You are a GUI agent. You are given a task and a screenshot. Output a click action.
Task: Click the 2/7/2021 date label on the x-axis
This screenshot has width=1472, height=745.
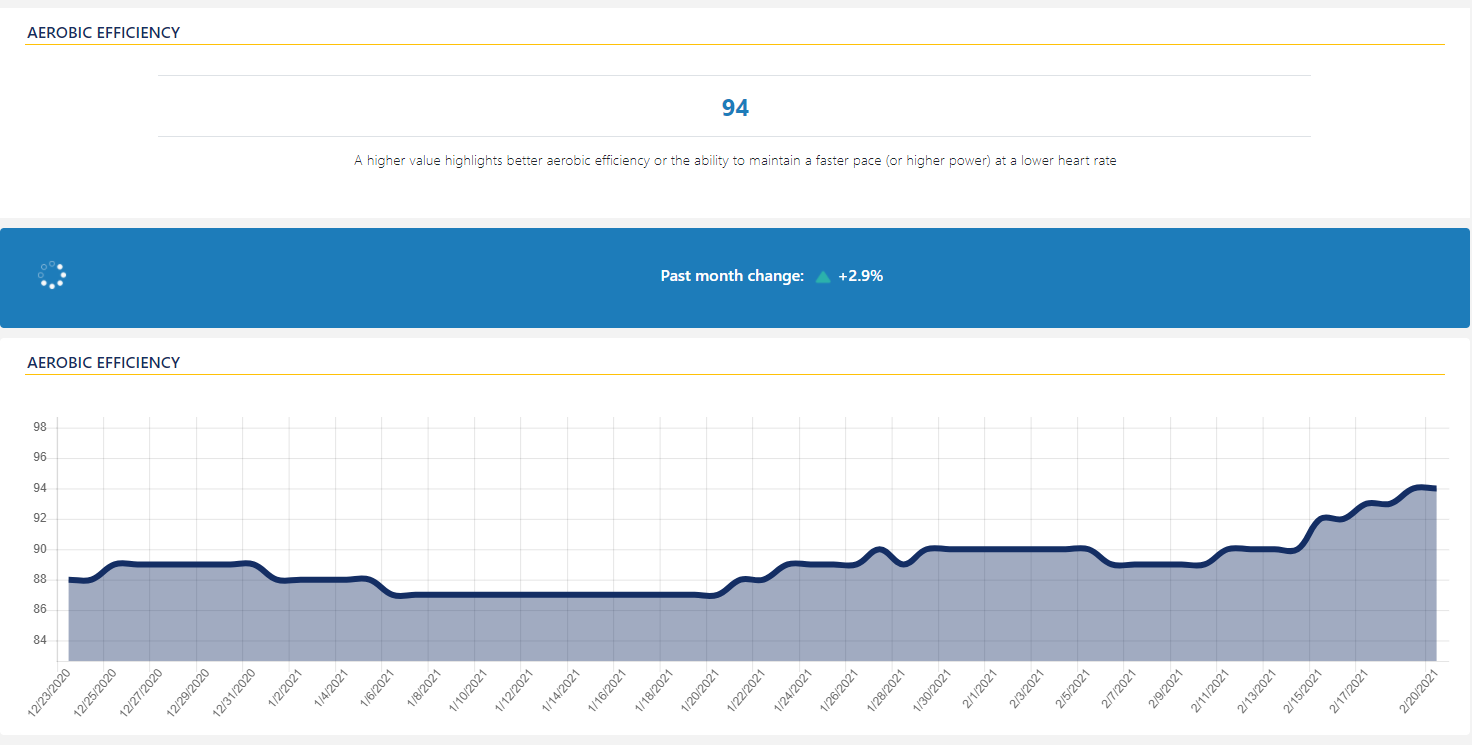point(1120,688)
